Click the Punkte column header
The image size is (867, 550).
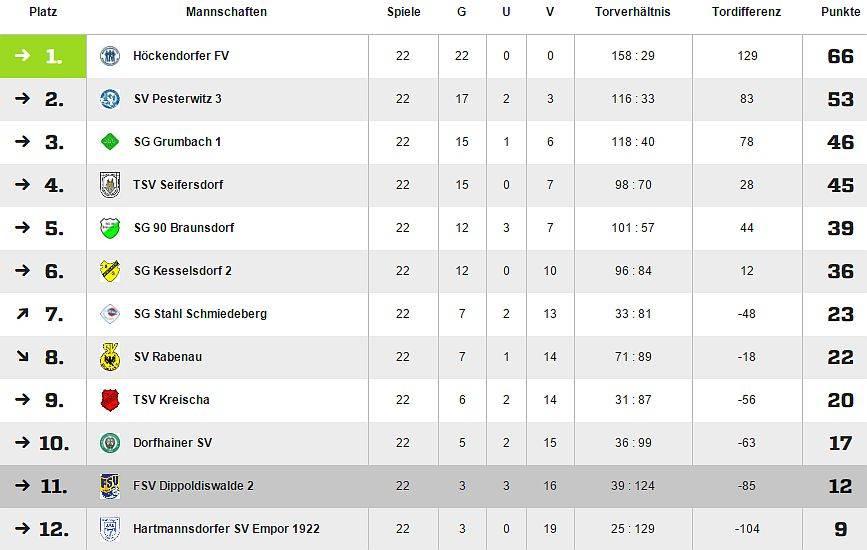840,12
